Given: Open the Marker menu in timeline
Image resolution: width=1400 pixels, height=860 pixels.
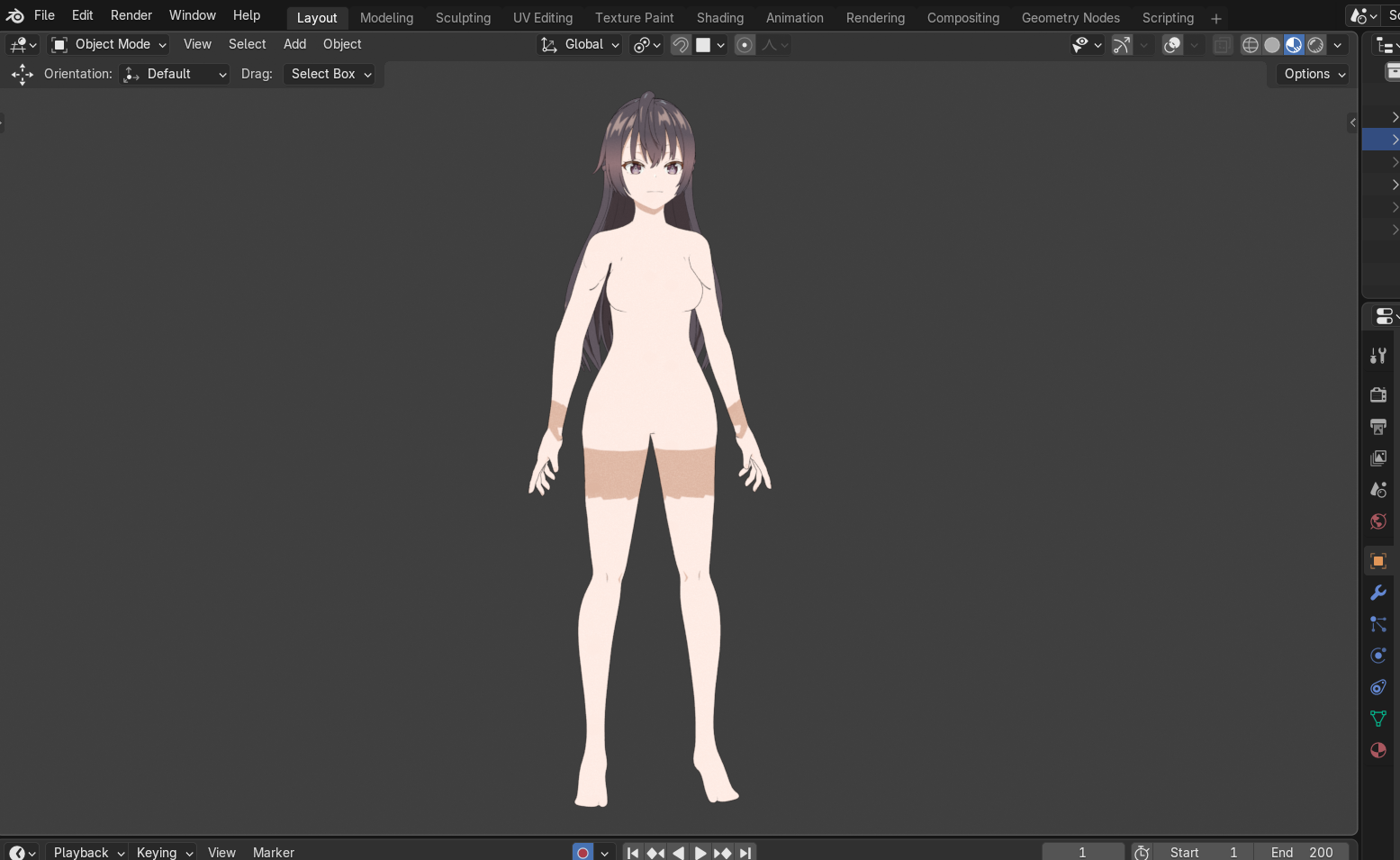Looking at the screenshot, I should (x=273, y=852).
